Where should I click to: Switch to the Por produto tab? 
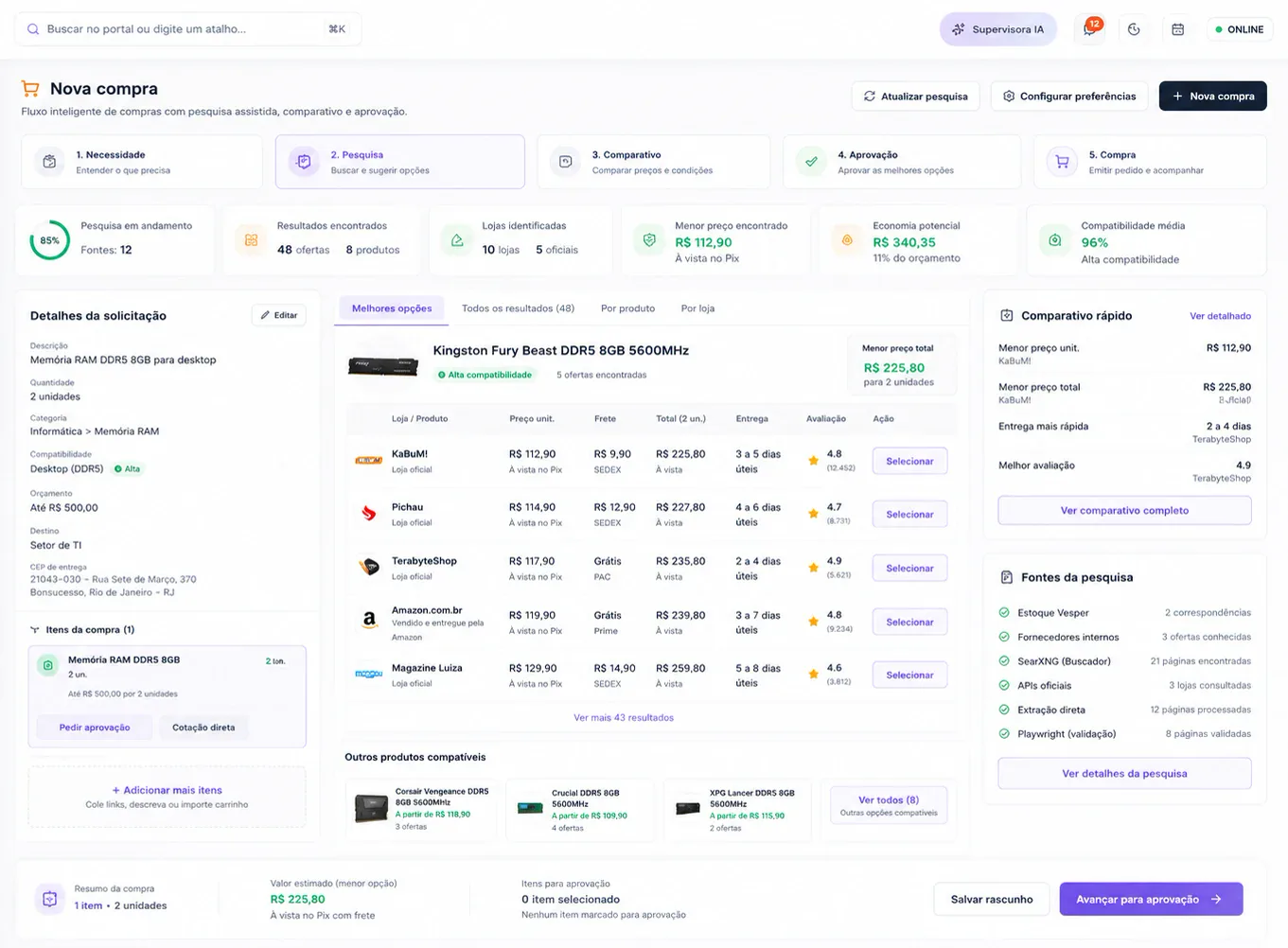click(627, 308)
